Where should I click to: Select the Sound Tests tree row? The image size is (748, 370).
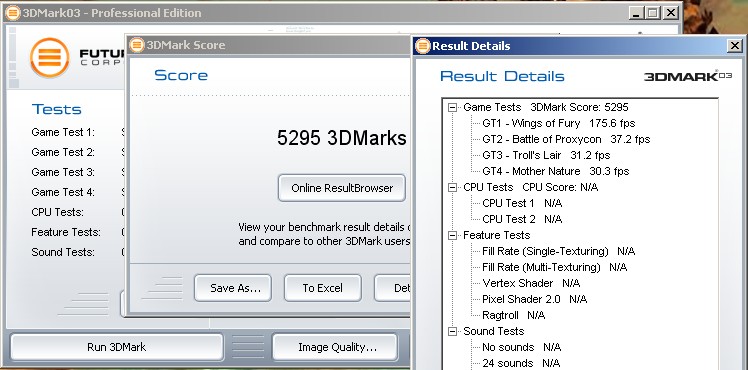click(493, 331)
